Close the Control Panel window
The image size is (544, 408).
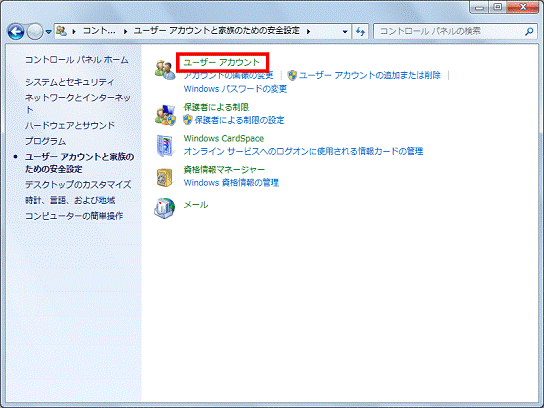coord(523,7)
